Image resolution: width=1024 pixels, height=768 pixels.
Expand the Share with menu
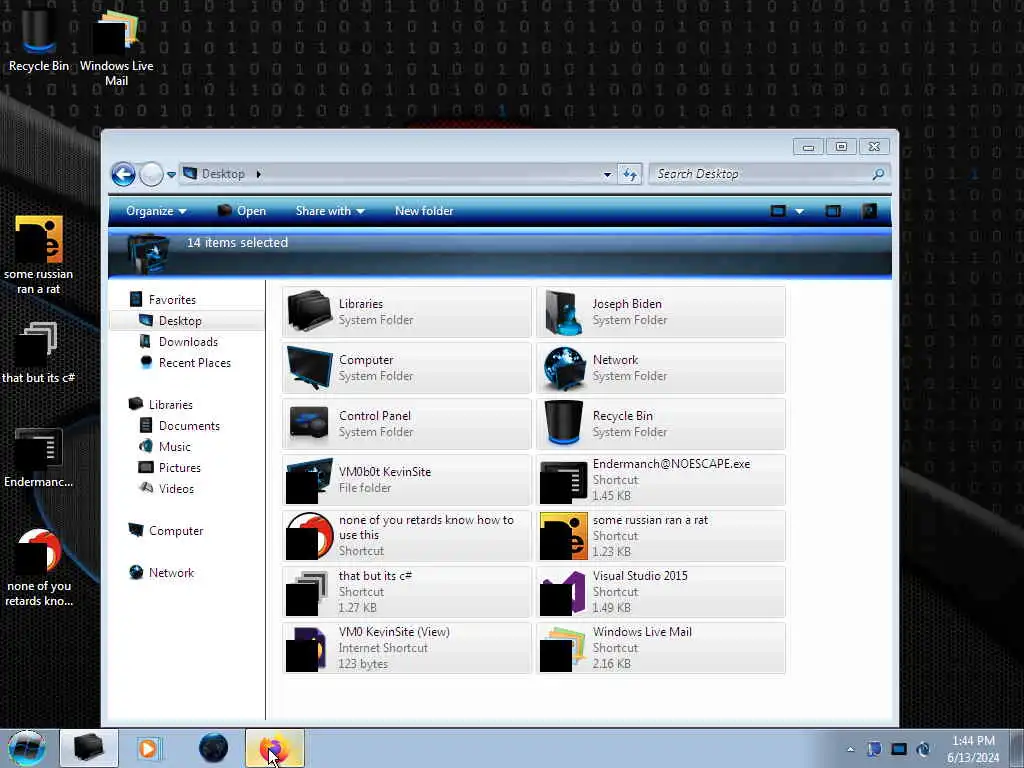330,211
